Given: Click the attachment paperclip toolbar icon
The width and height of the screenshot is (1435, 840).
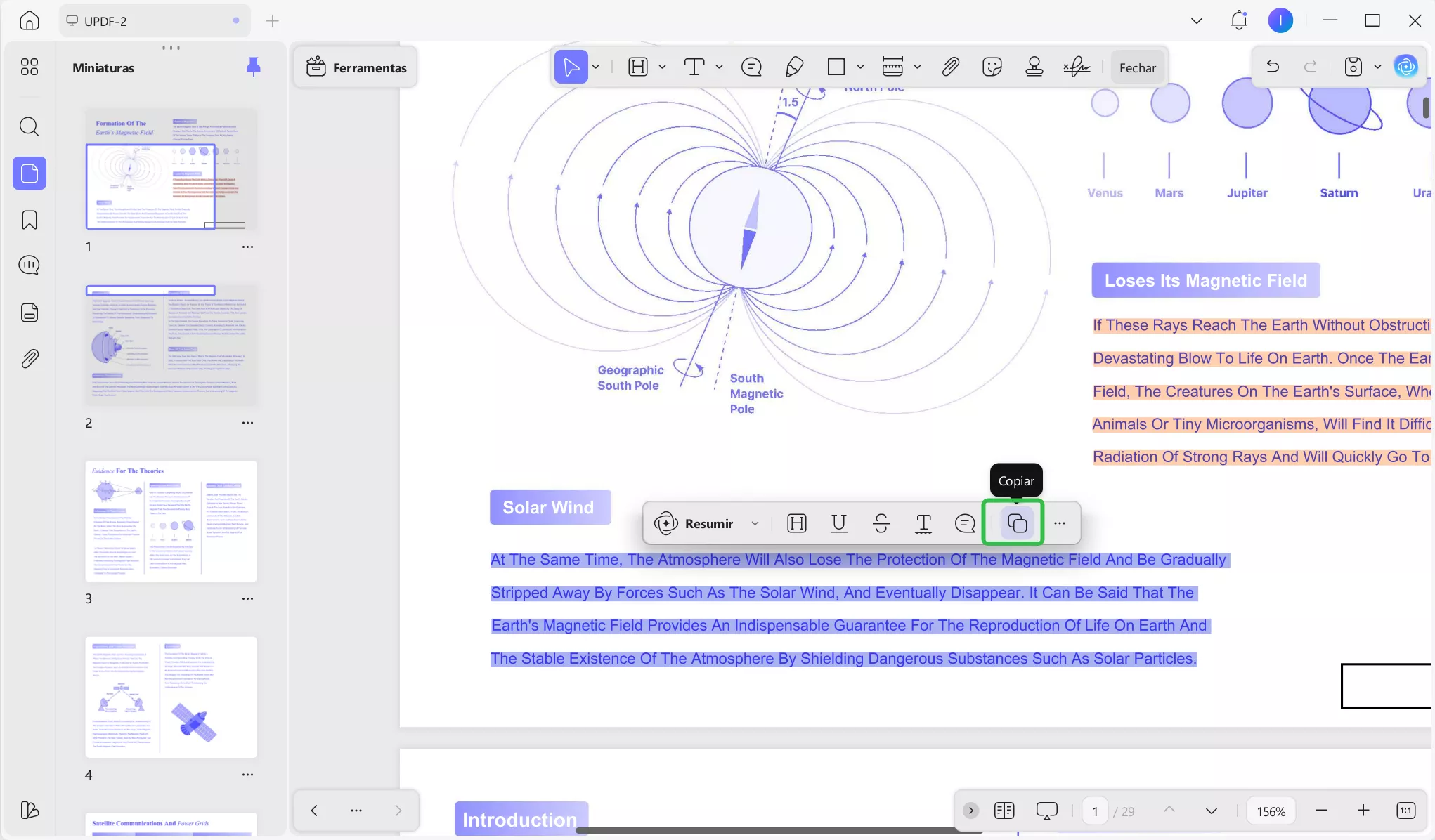Looking at the screenshot, I should tap(950, 67).
